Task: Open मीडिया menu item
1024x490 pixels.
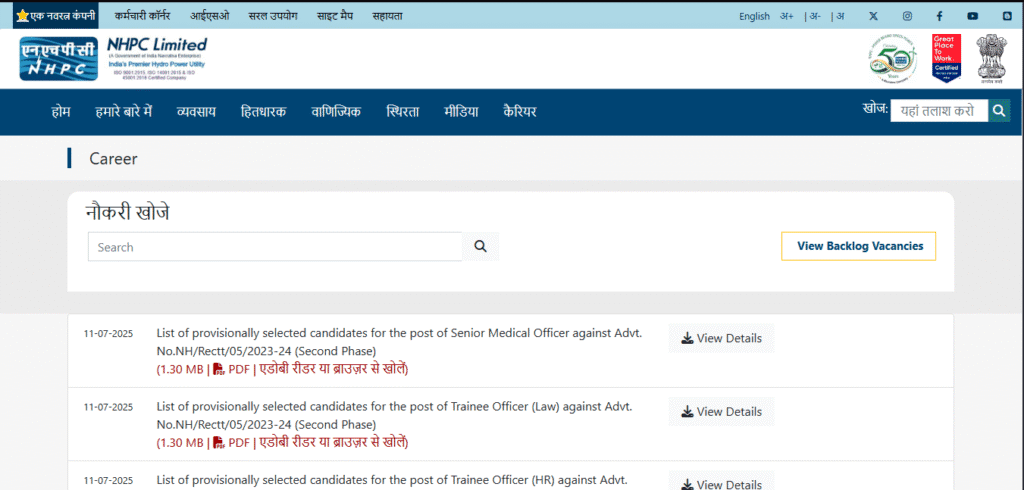Action: tap(461, 112)
